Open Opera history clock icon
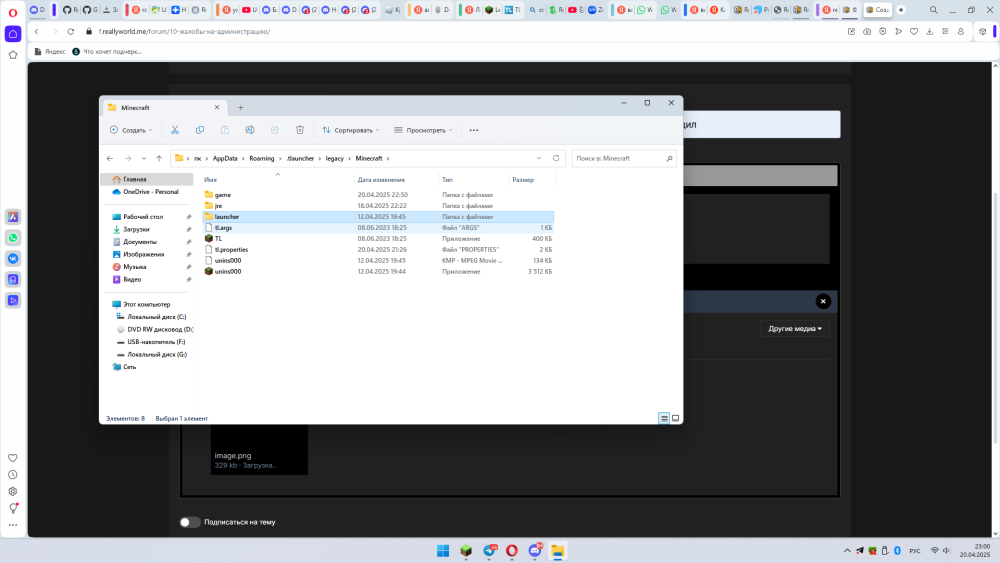Image resolution: width=1000 pixels, height=563 pixels. click(x=13, y=475)
